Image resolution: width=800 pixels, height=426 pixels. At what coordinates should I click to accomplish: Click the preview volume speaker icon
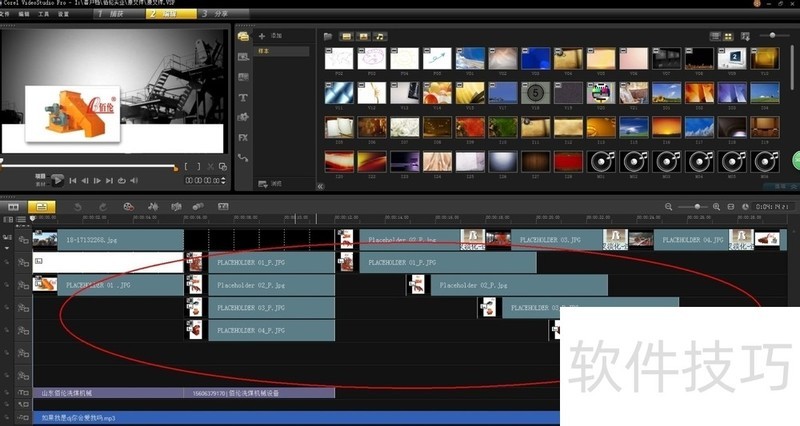pos(135,181)
